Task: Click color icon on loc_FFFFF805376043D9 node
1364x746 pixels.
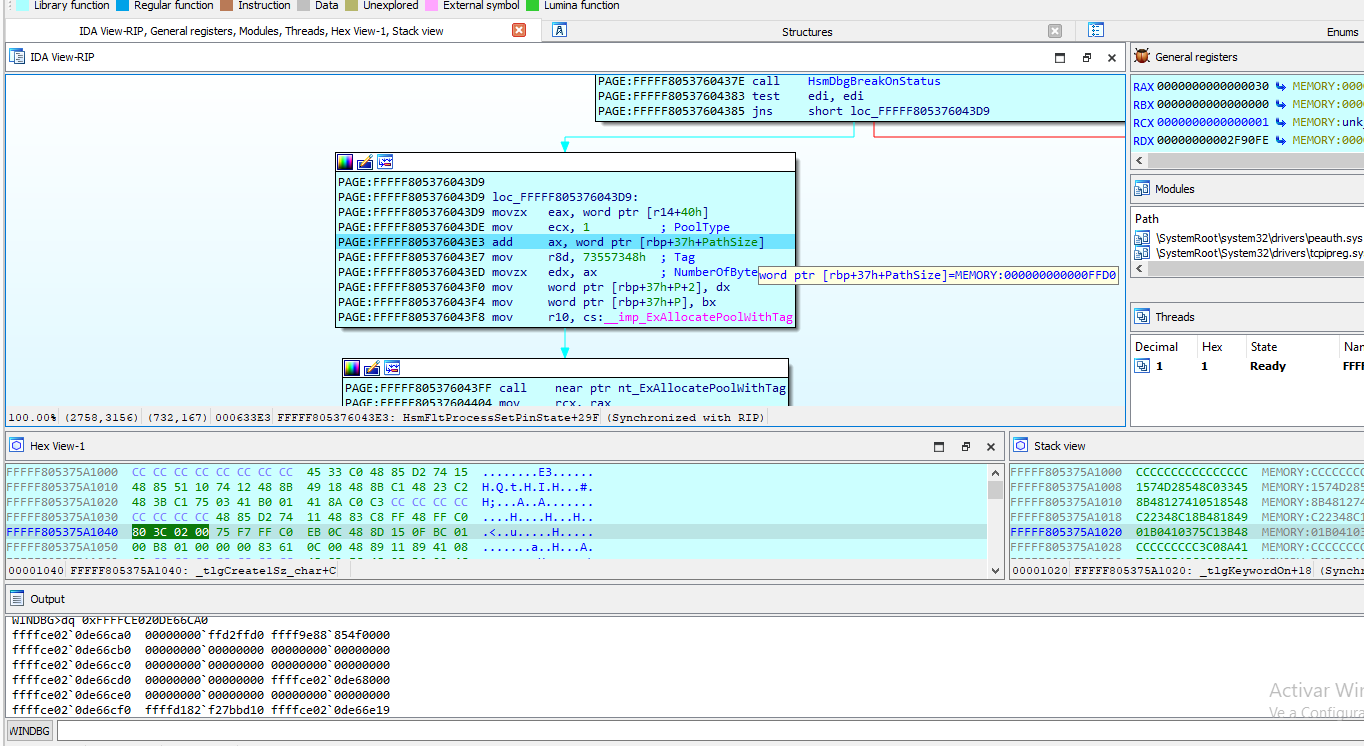Action: [x=345, y=162]
